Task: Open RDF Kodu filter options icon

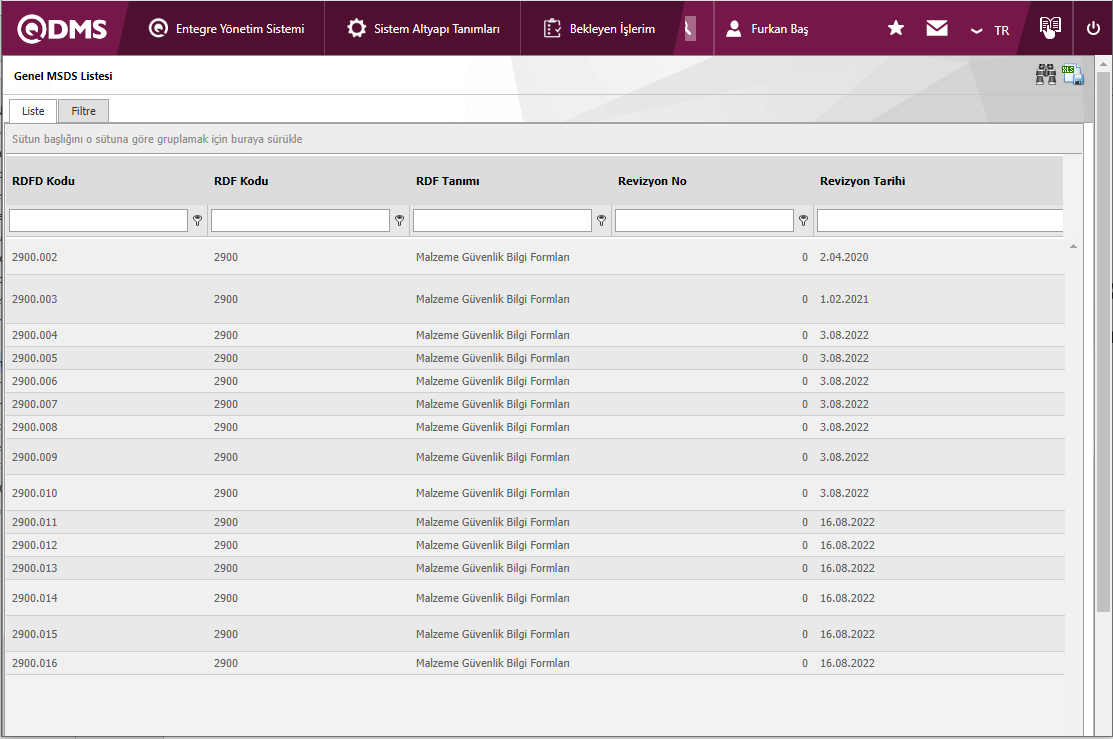Action: point(400,221)
